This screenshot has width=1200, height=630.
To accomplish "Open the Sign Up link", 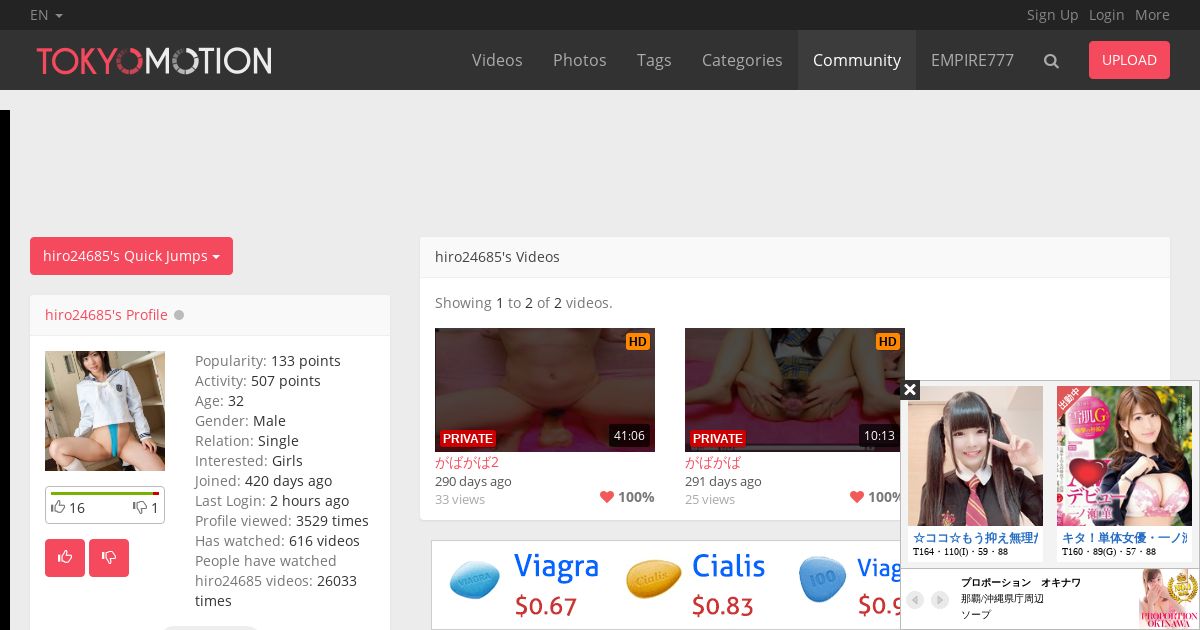I will (1052, 15).
